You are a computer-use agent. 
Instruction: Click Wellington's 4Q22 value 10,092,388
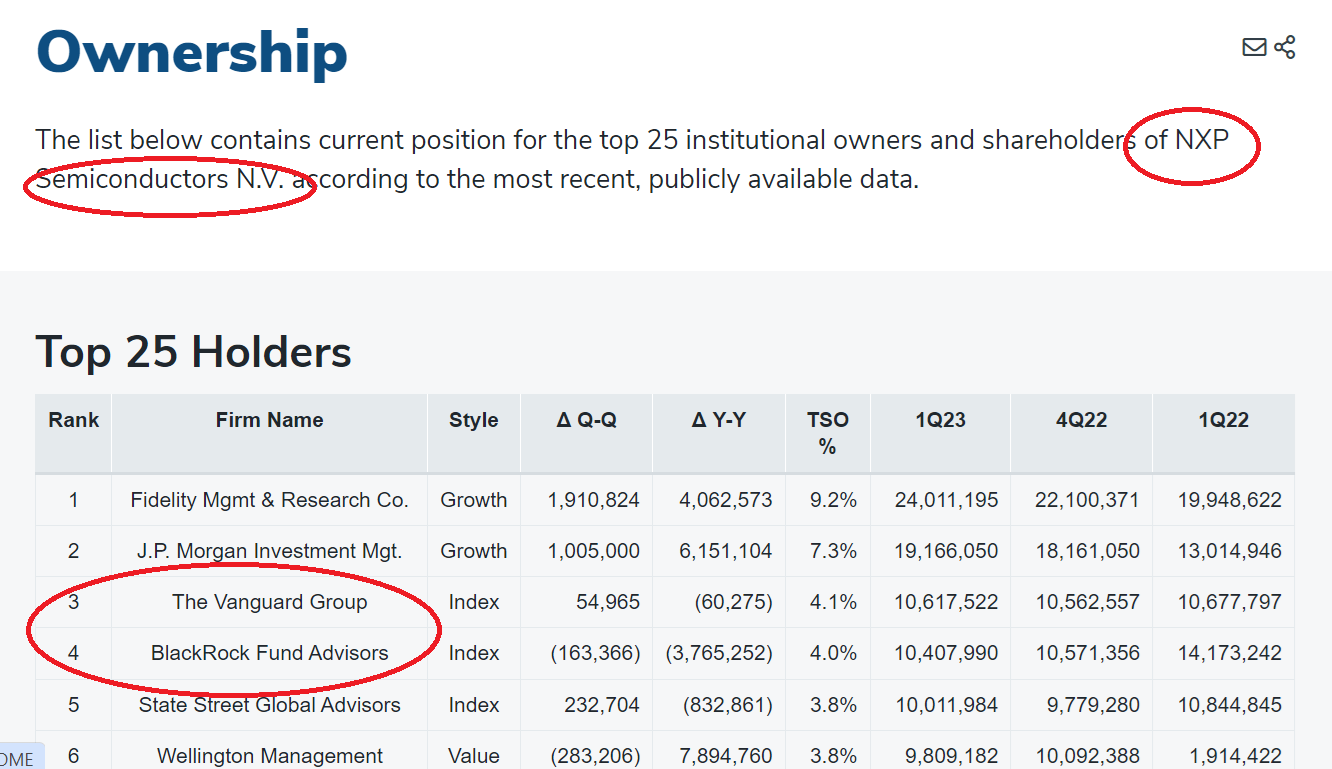tap(1087, 756)
